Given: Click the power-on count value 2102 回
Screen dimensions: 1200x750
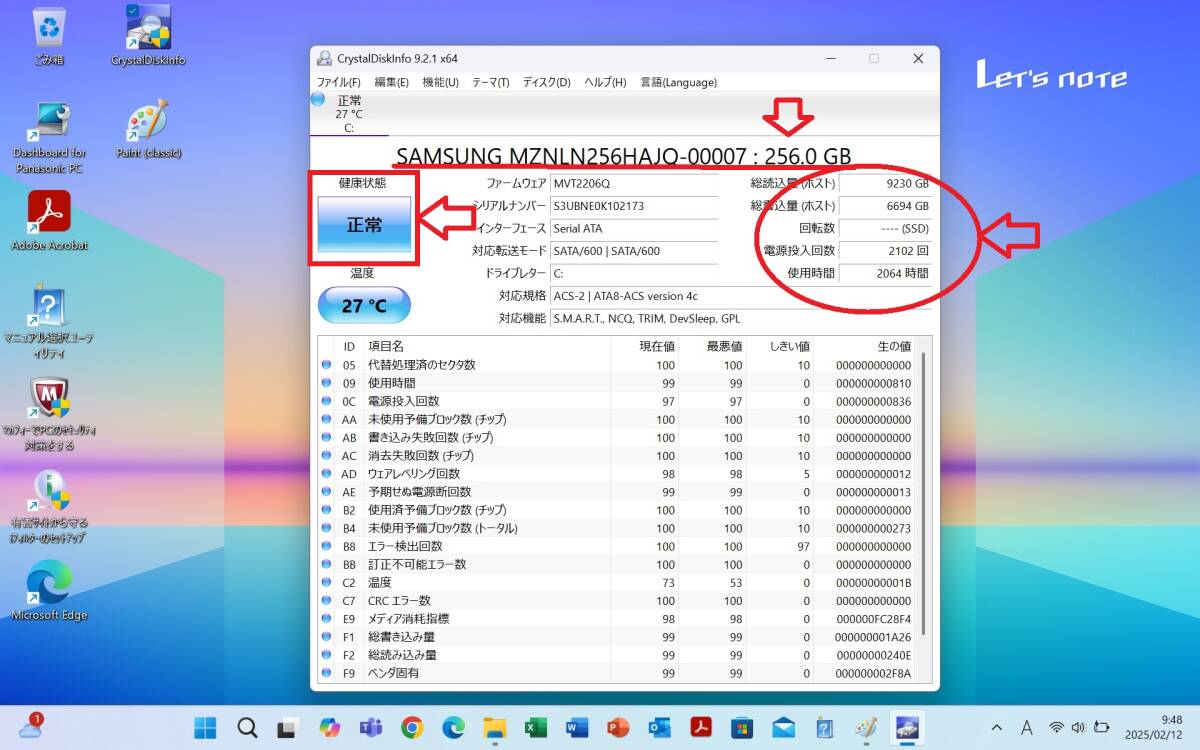Looking at the screenshot, I should pos(886,251).
